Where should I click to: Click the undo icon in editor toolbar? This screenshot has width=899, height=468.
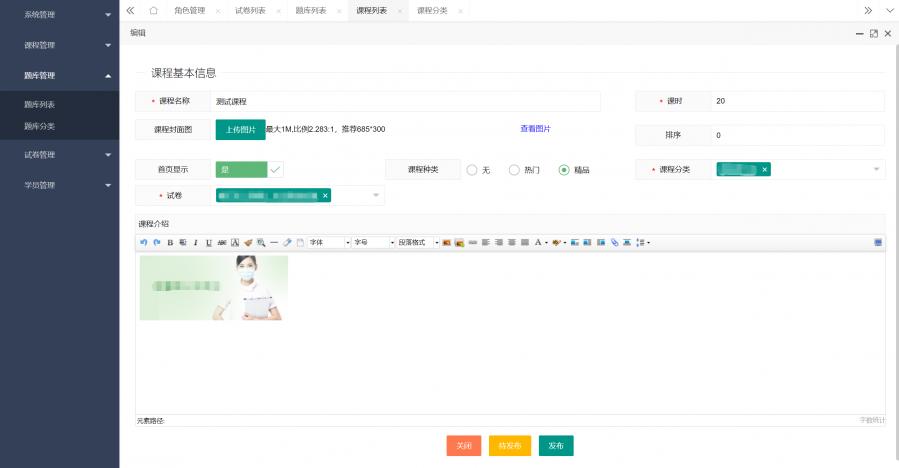[143, 242]
